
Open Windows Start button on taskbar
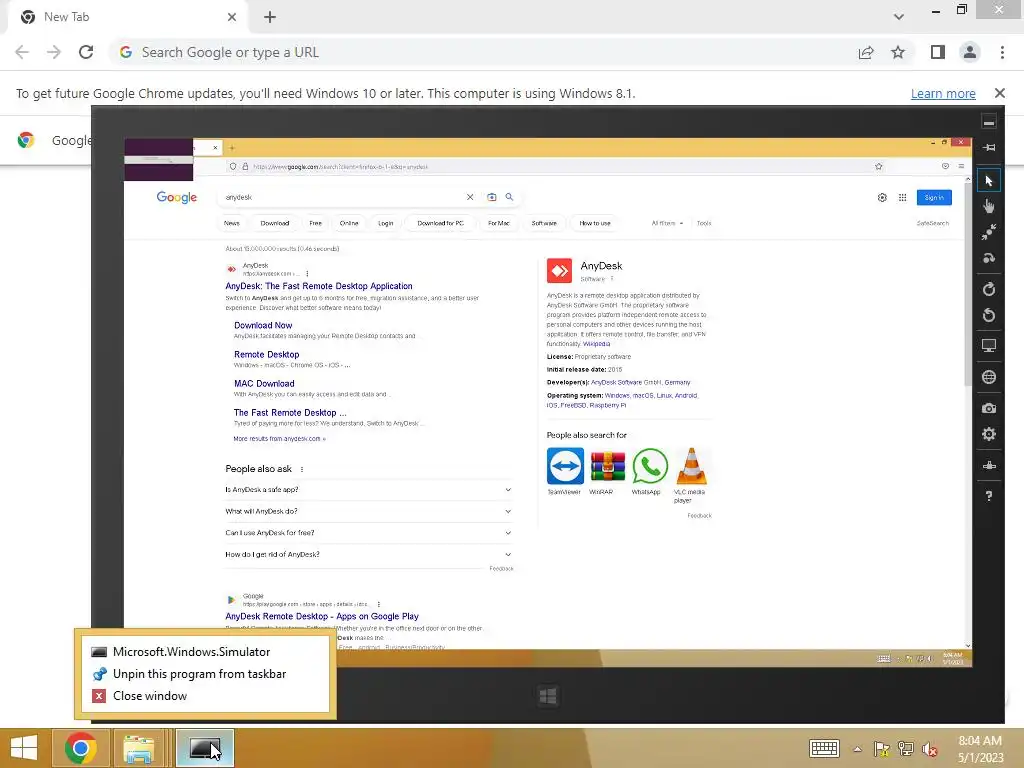[x=24, y=748]
